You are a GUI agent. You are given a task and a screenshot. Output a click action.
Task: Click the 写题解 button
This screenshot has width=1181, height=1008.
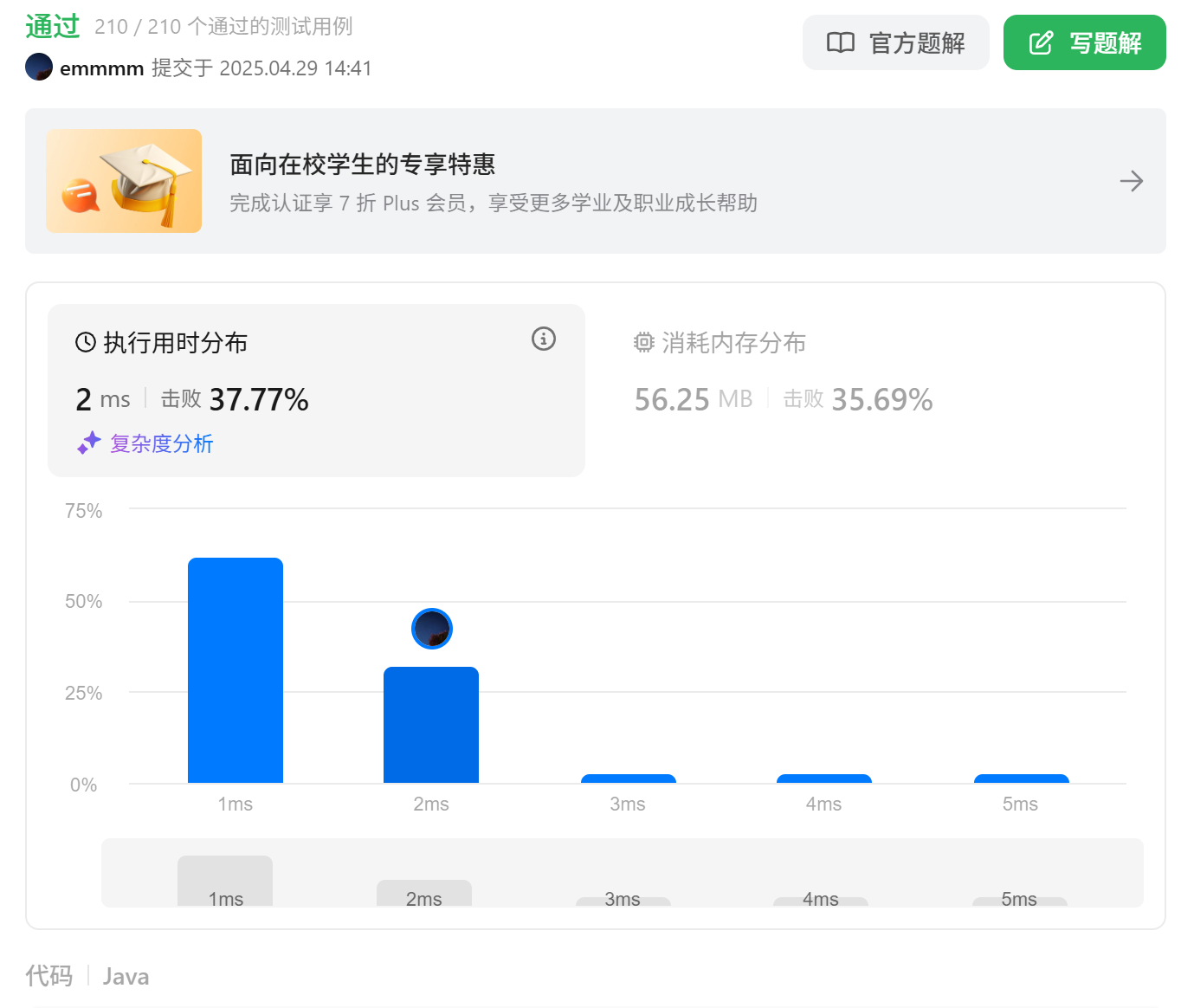point(1084,42)
